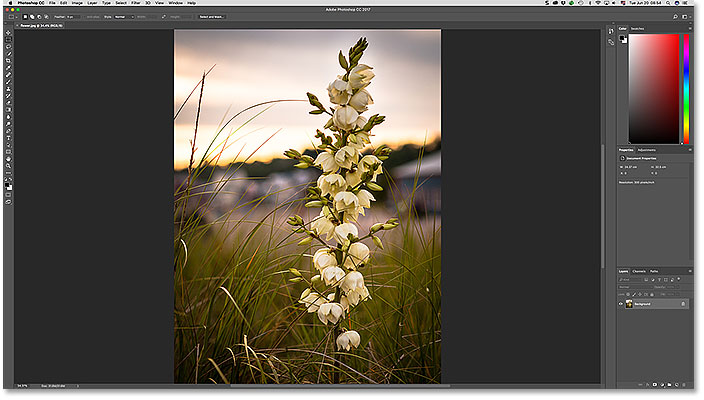This screenshot has width=704, height=400.
Task: Click the hue spectrum slider
Action: pos(686,89)
